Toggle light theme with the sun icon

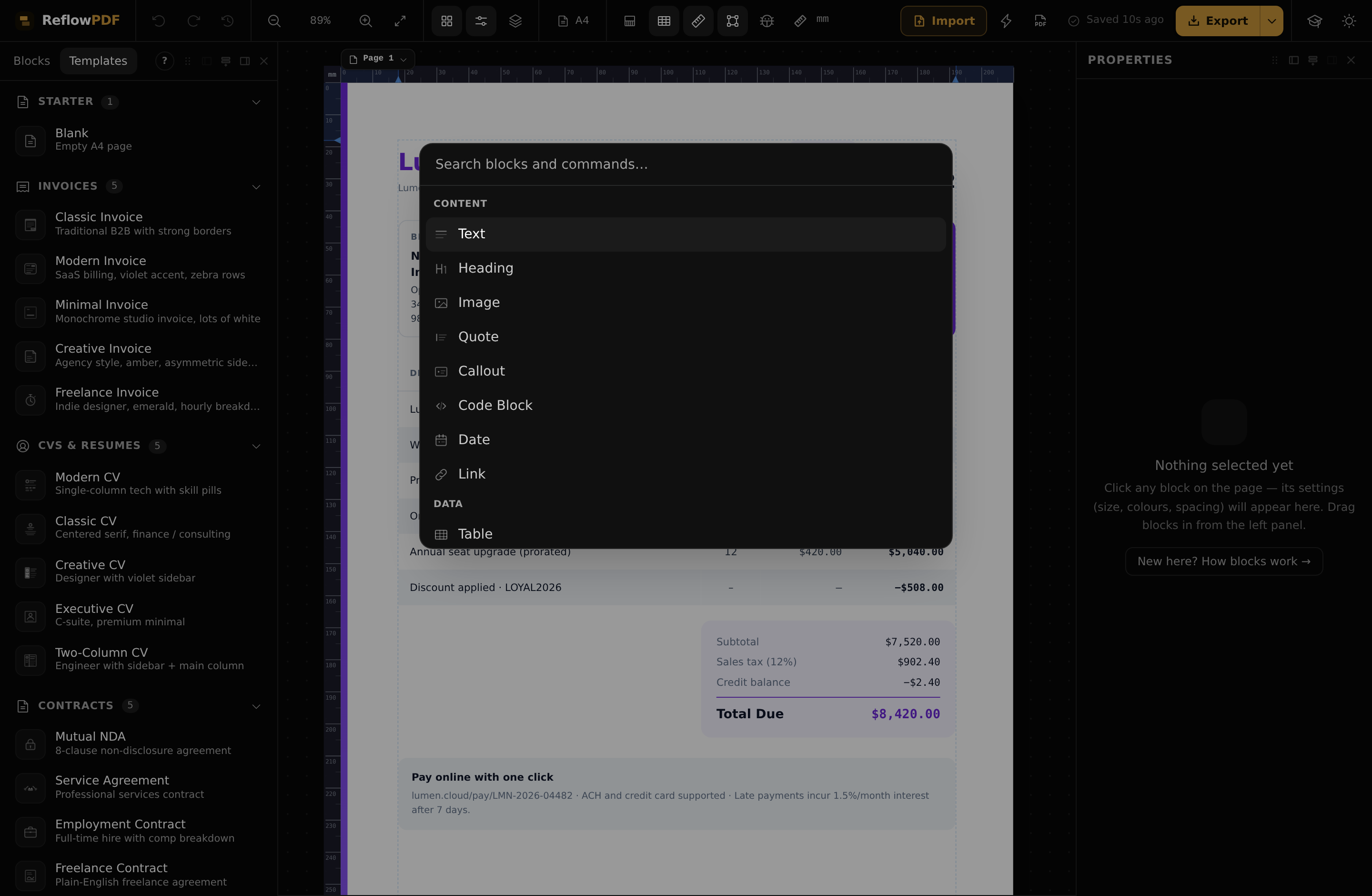tap(1348, 21)
